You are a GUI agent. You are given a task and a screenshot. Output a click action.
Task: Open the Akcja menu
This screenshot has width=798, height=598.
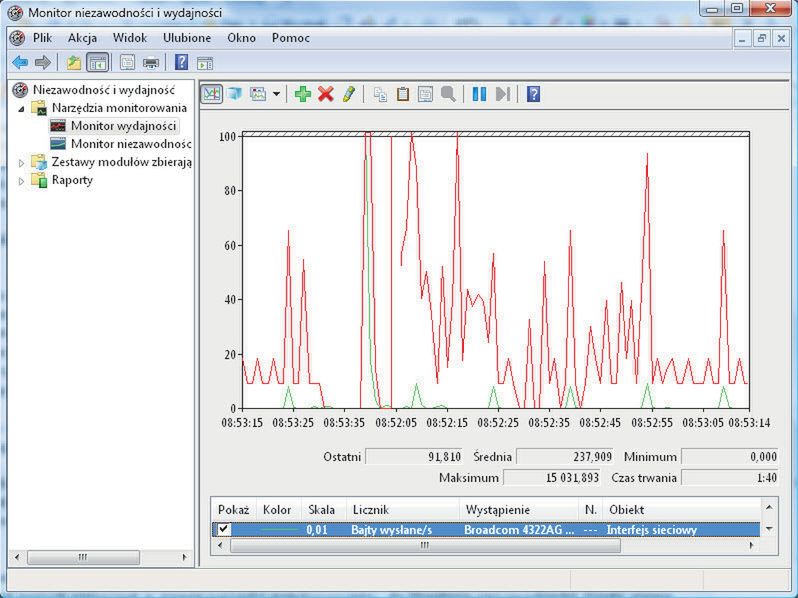click(x=82, y=38)
